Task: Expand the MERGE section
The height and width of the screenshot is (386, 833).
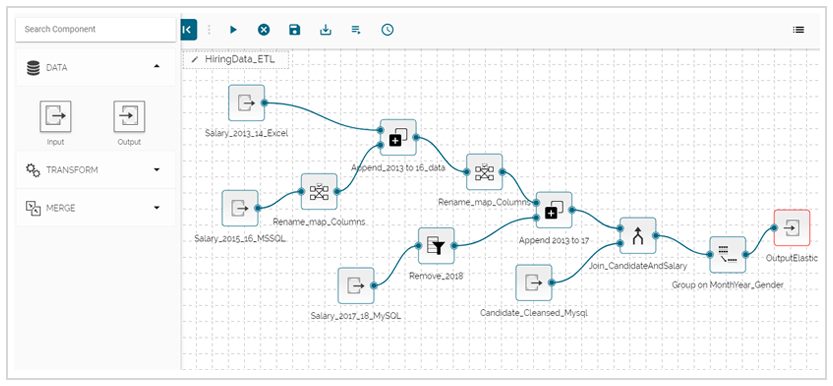Action: click(156, 208)
